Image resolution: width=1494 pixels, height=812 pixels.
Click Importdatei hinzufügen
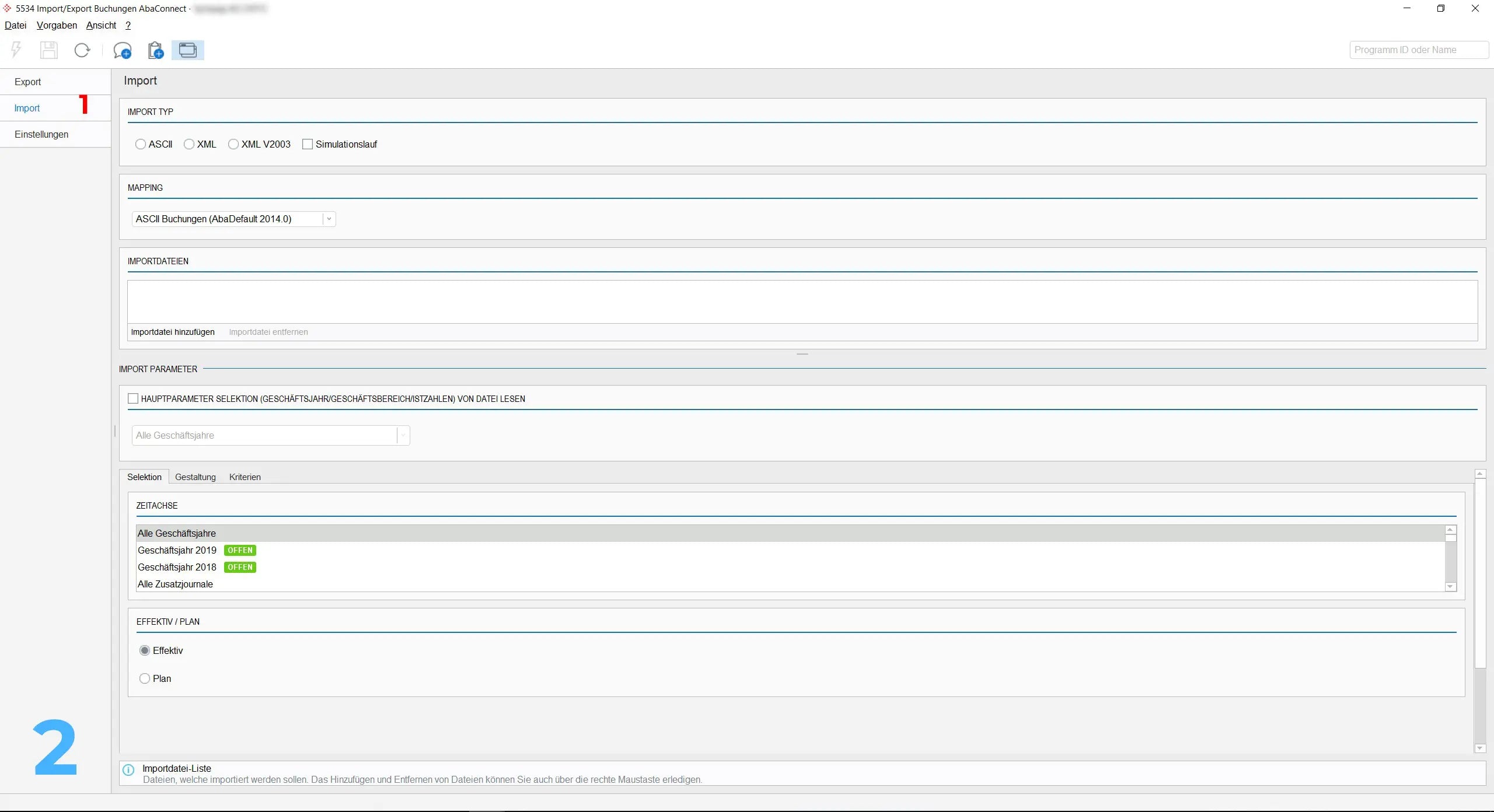coord(173,332)
